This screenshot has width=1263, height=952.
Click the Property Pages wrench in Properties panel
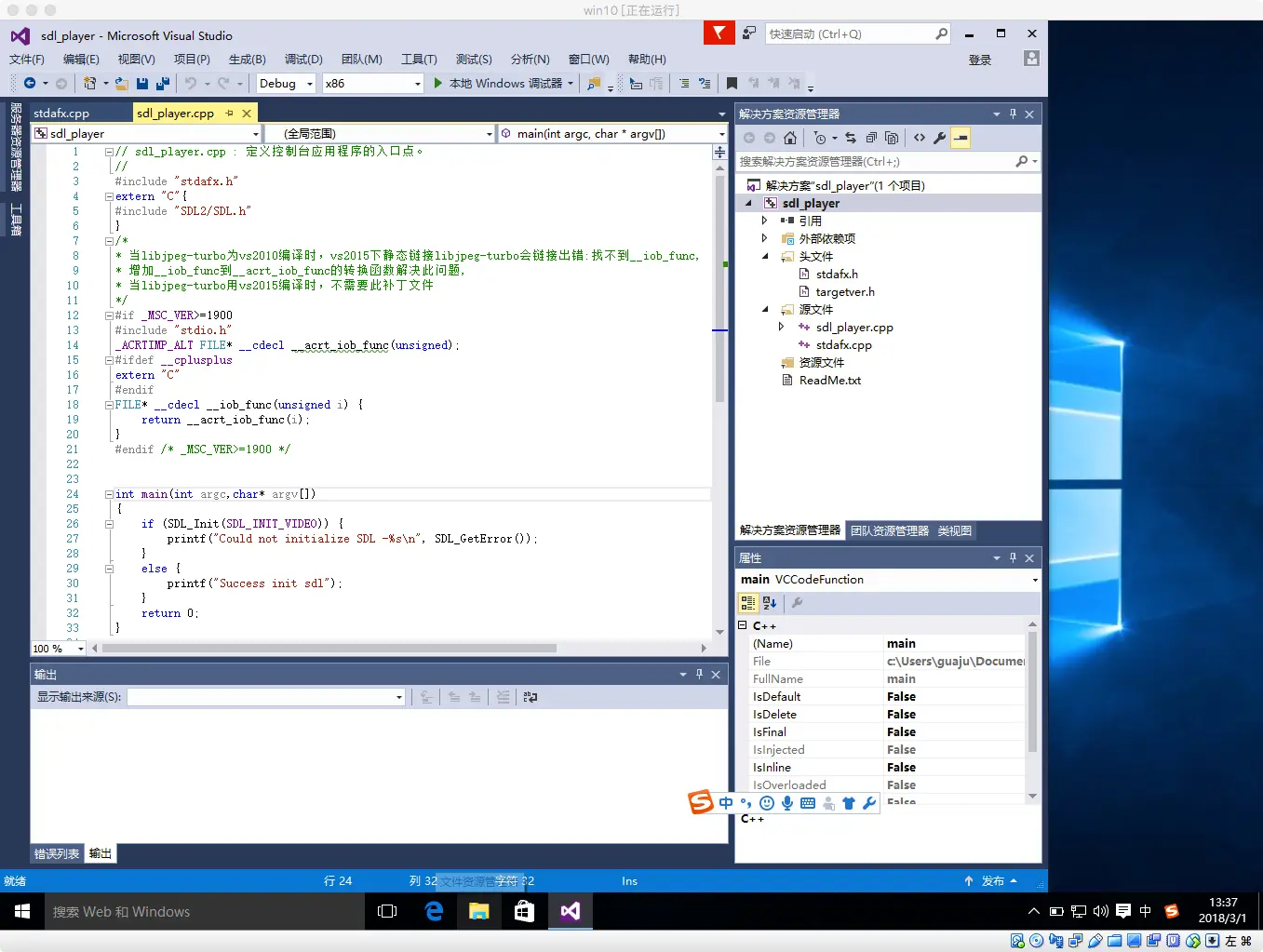797,603
